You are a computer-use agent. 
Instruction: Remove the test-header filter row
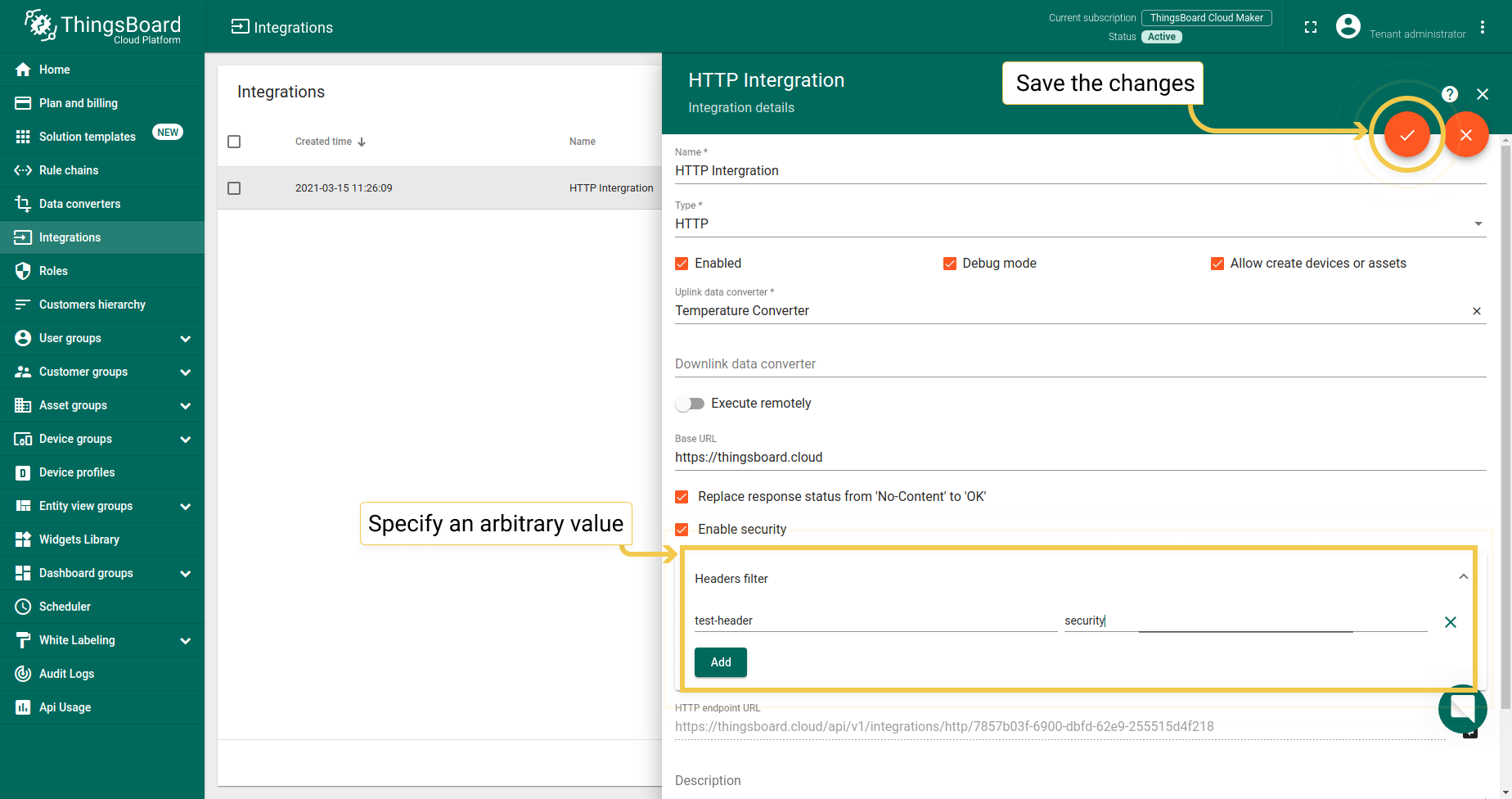1451,622
